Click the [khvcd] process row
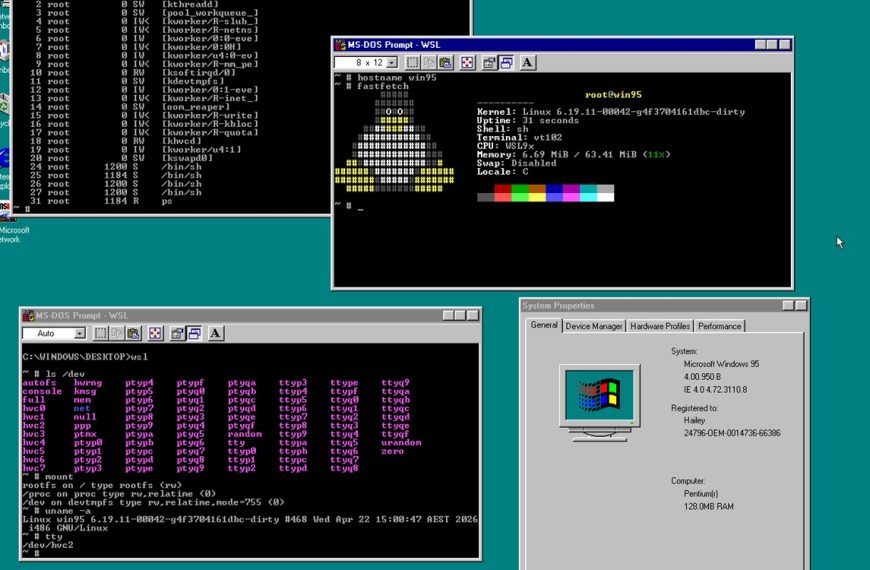Image resolution: width=870 pixels, height=570 pixels. click(117, 141)
